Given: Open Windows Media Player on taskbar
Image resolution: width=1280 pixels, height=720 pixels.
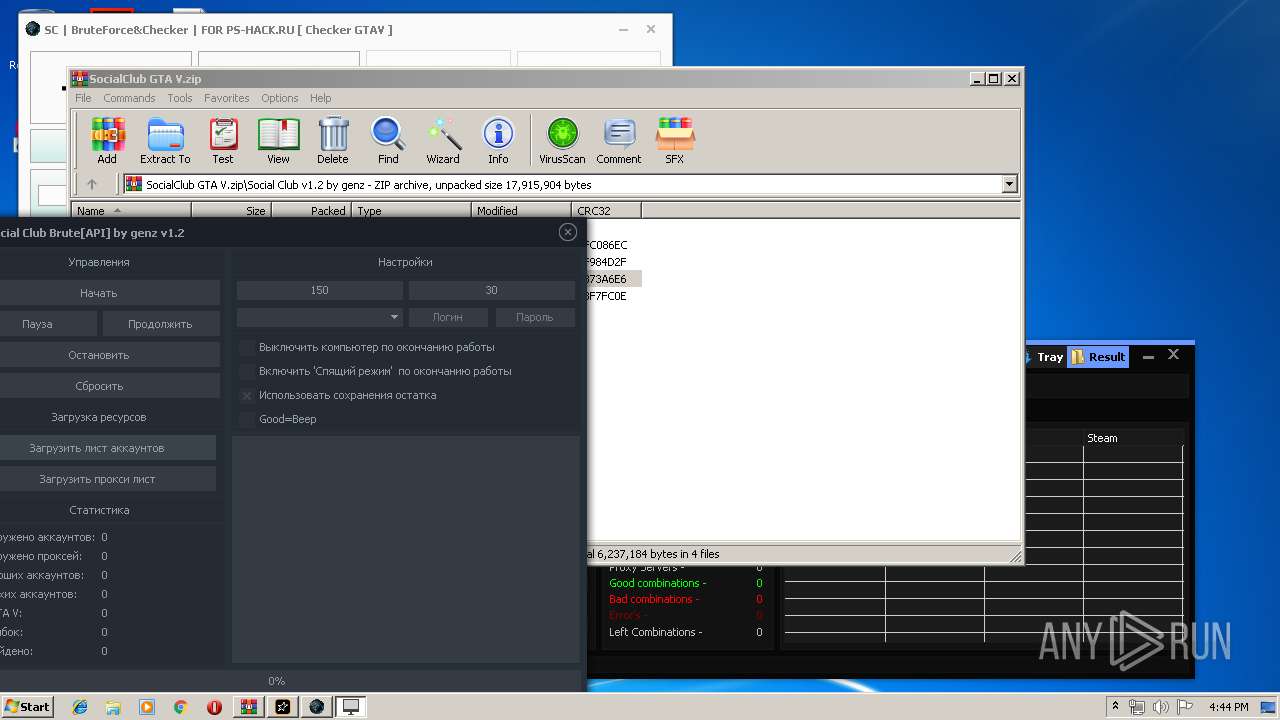Looking at the screenshot, I should click(x=147, y=707).
